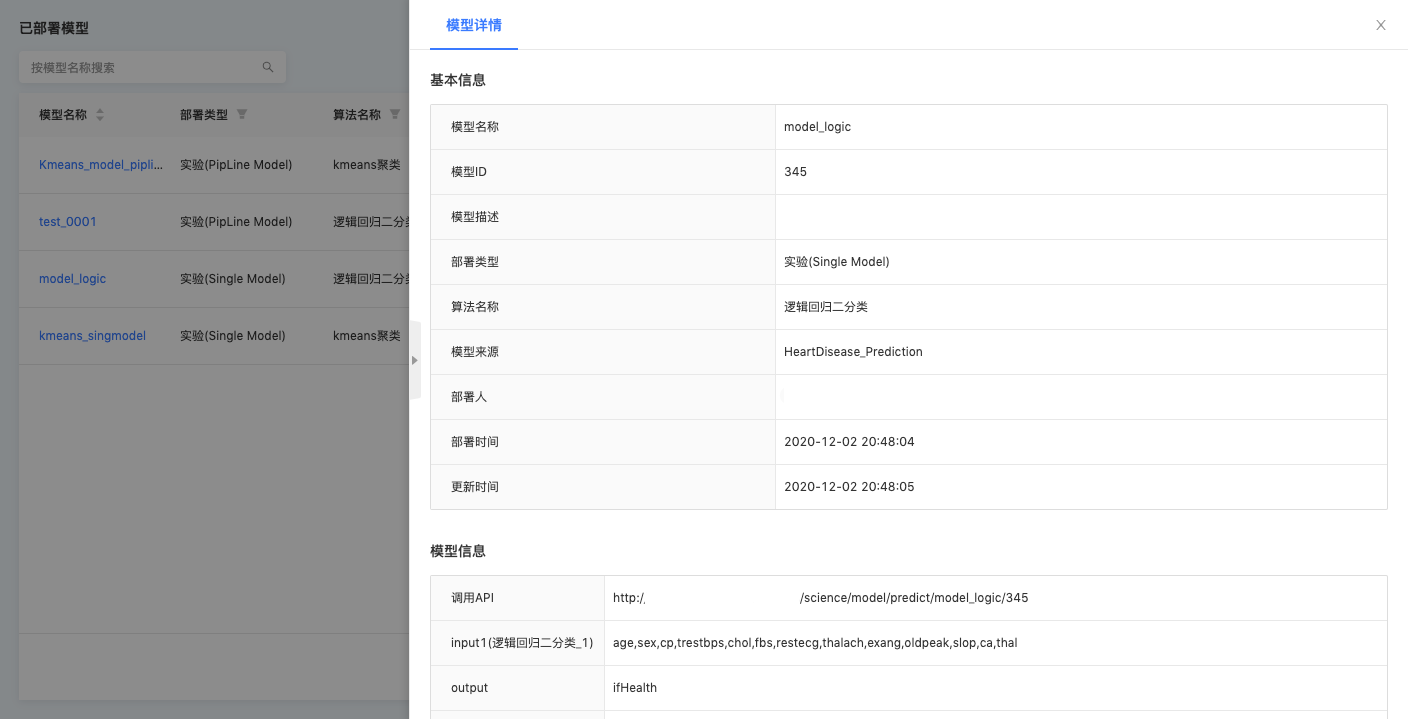The height and width of the screenshot is (719, 1408).
Task: Select the 调用API label cell
Action: coord(518,598)
